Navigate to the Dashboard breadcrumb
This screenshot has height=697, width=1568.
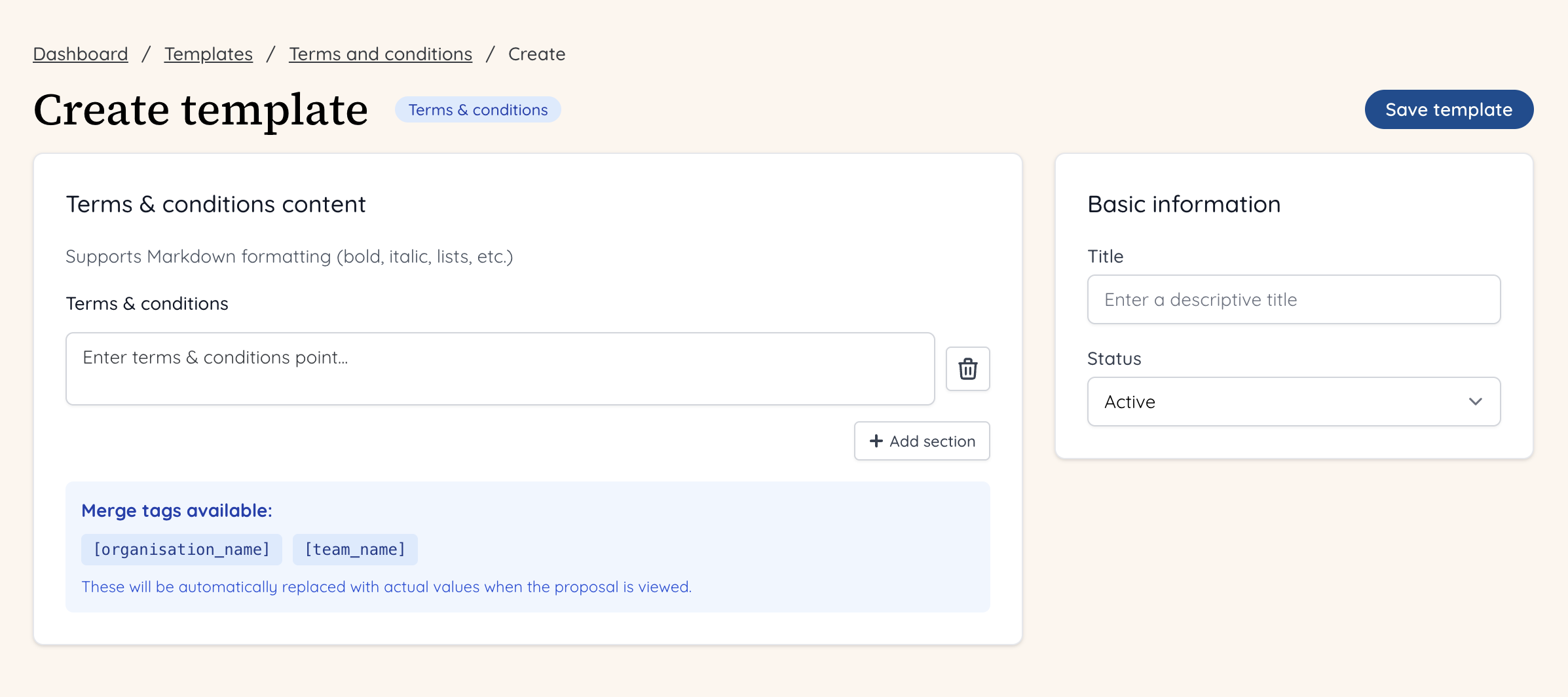pyautogui.click(x=80, y=54)
